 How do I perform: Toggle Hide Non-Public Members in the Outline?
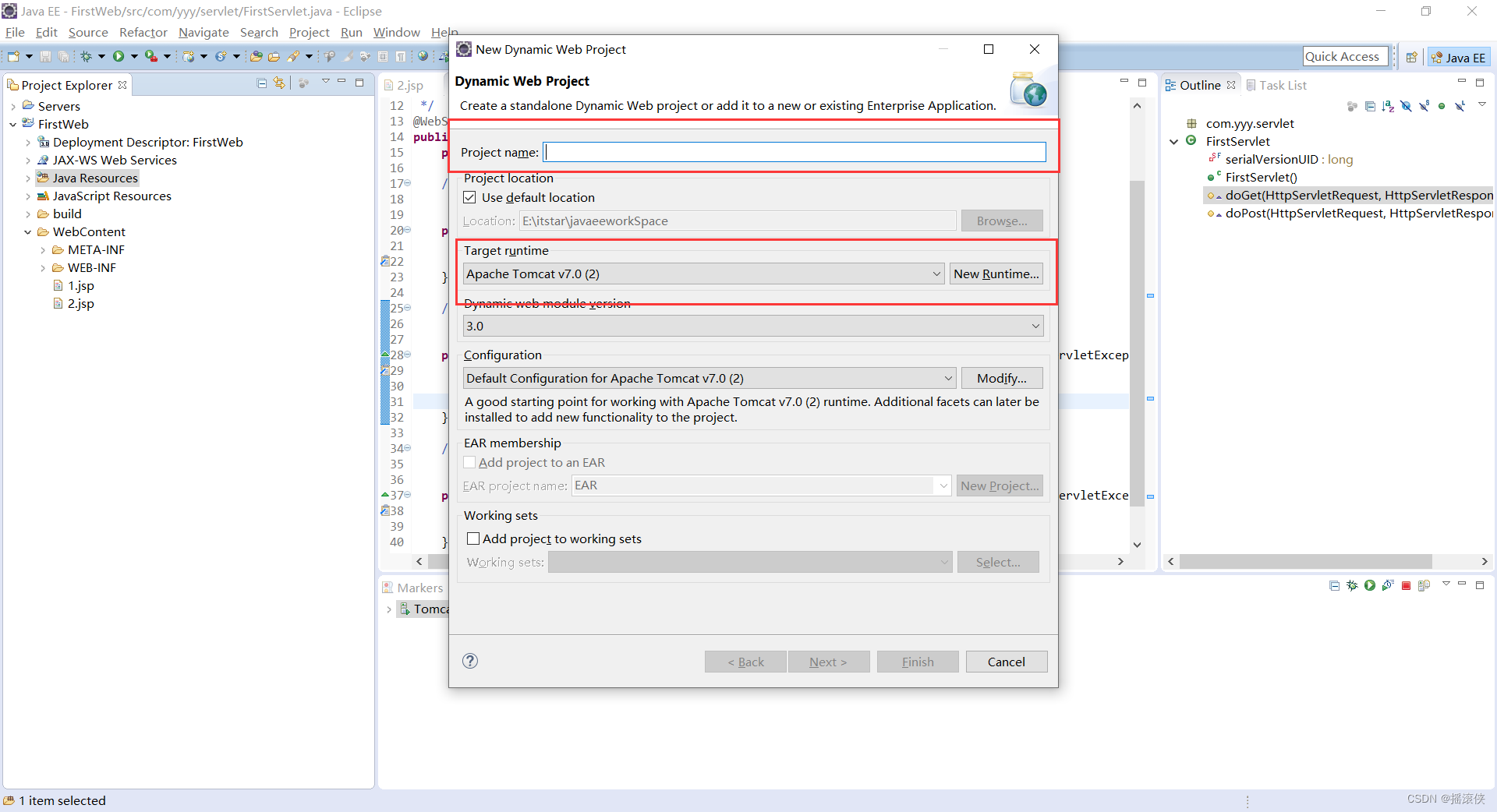1442,106
